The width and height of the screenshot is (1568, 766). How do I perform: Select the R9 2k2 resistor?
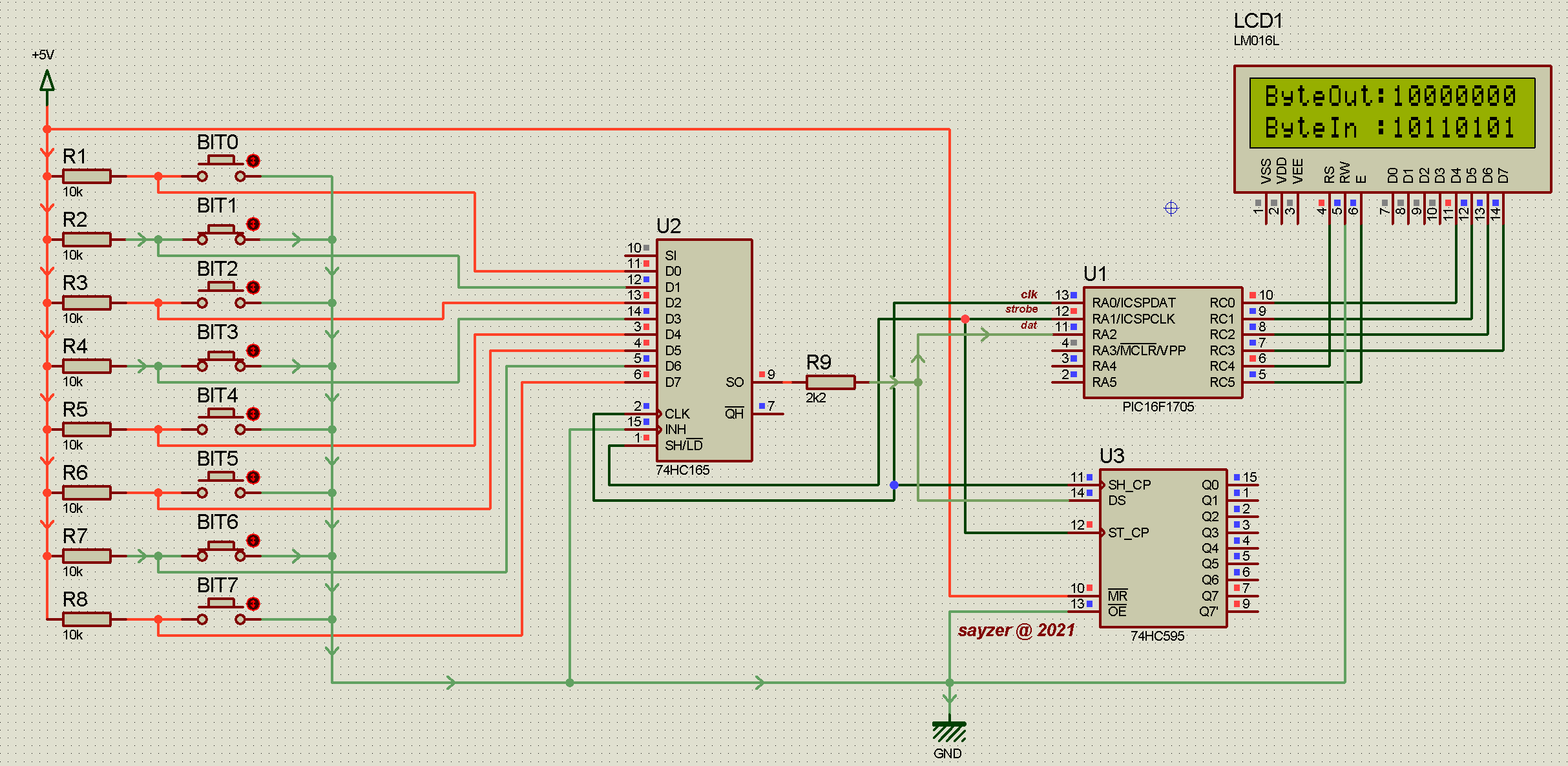(x=830, y=382)
